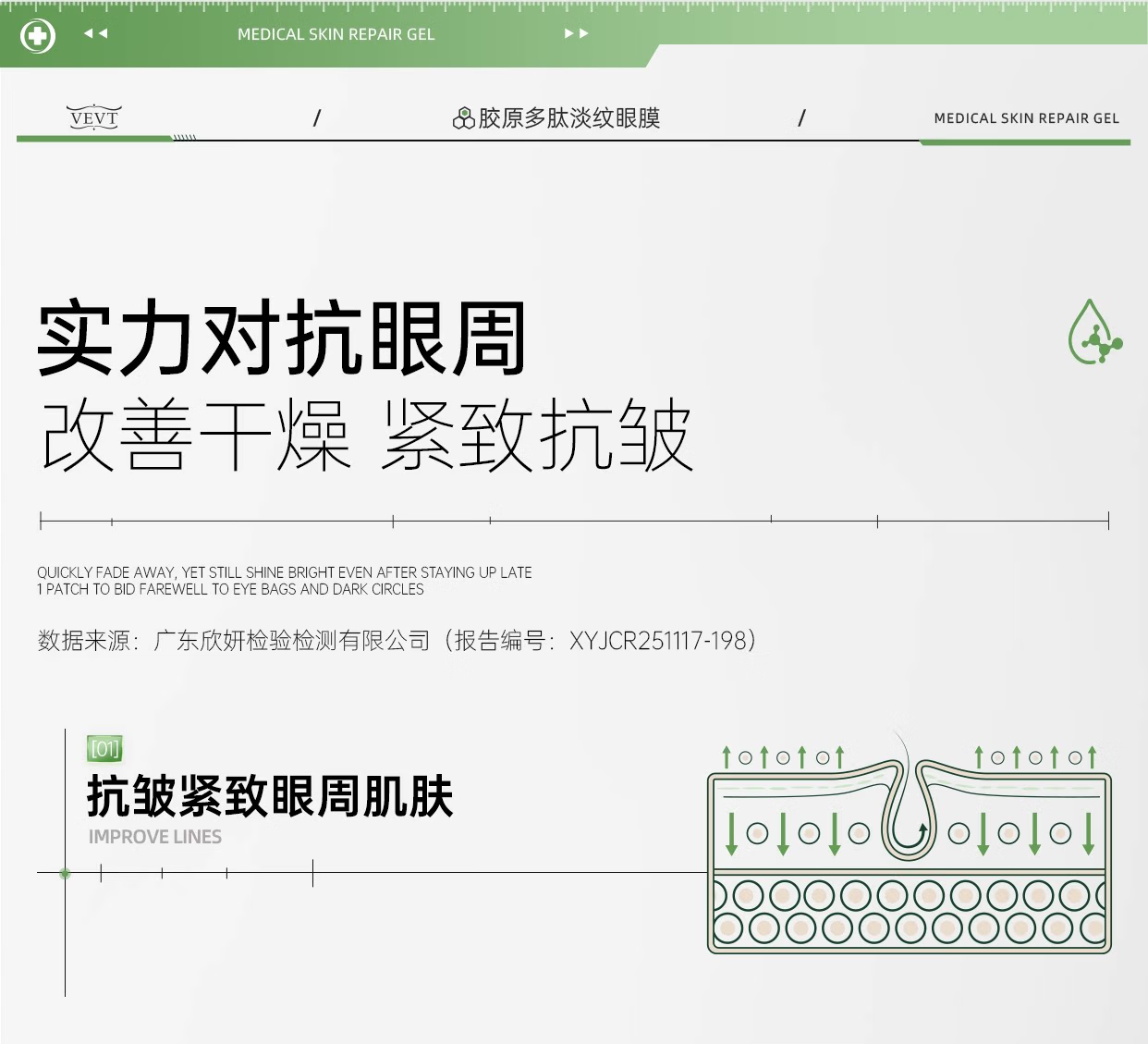Click the green crosshair dot marker
1148x1044 pixels.
coord(65,873)
